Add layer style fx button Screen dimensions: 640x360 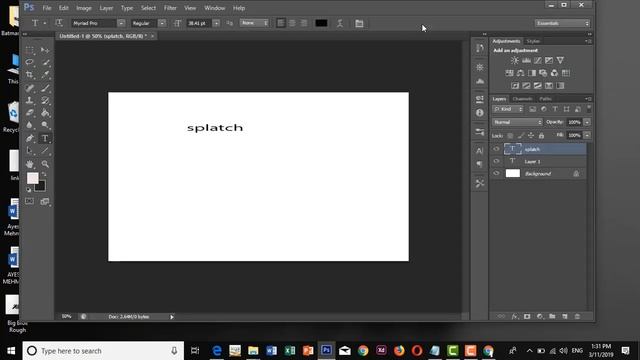[x=515, y=316]
